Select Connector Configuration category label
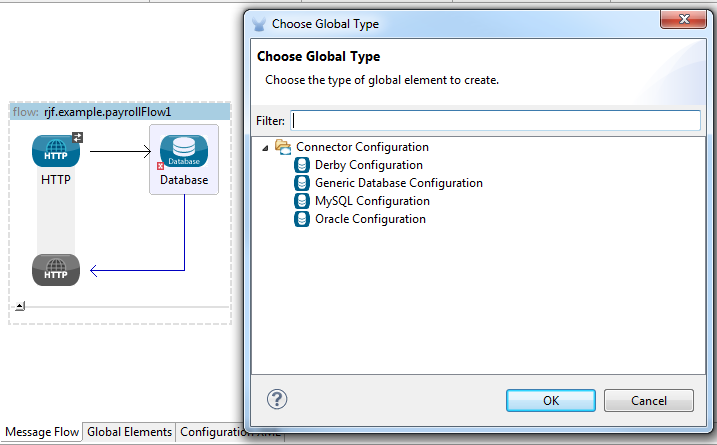Image resolution: width=717 pixels, height=445 pixels. pyautogui.click(x=362, y=147)
